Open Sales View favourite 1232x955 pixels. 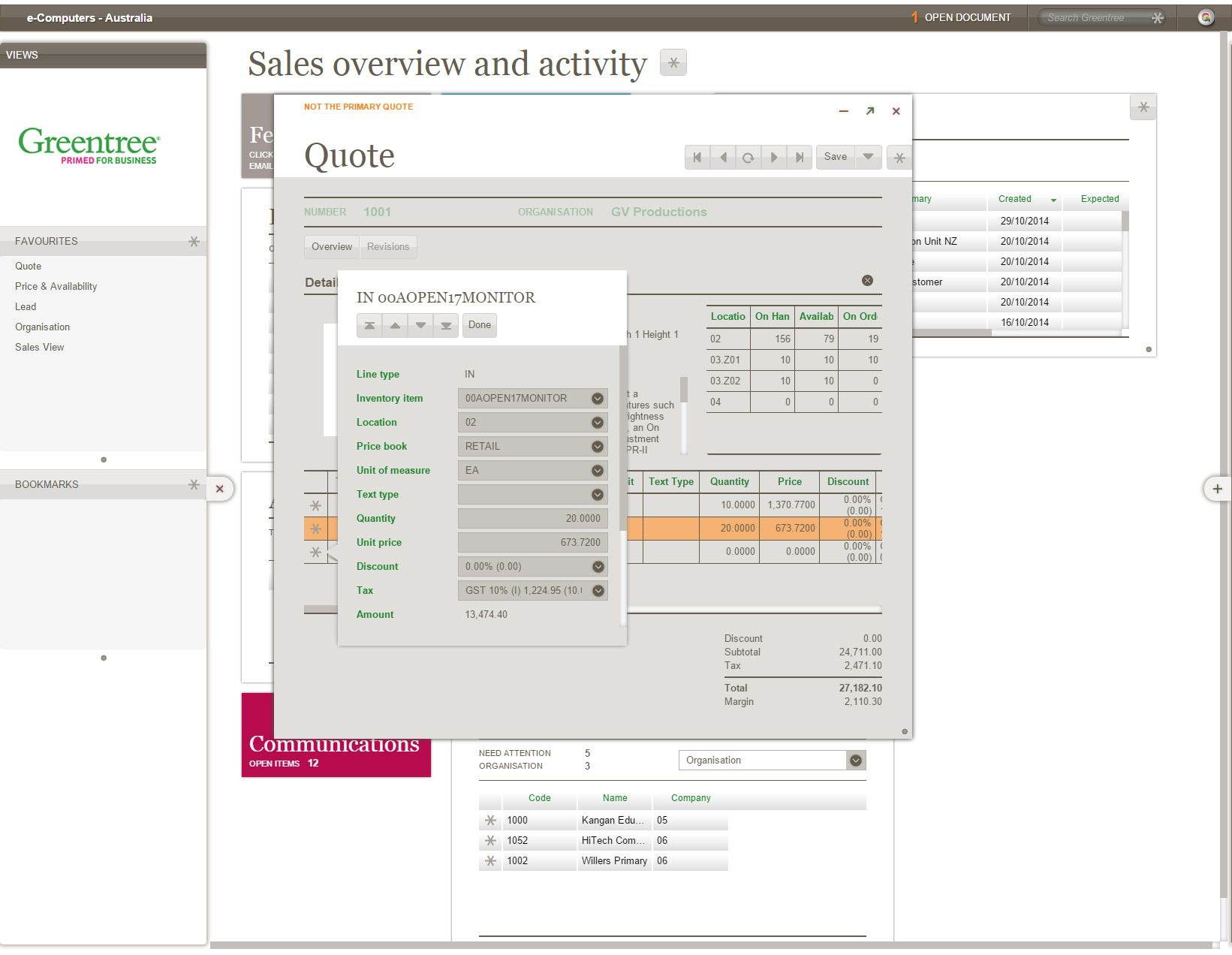[x=40, y=347]
